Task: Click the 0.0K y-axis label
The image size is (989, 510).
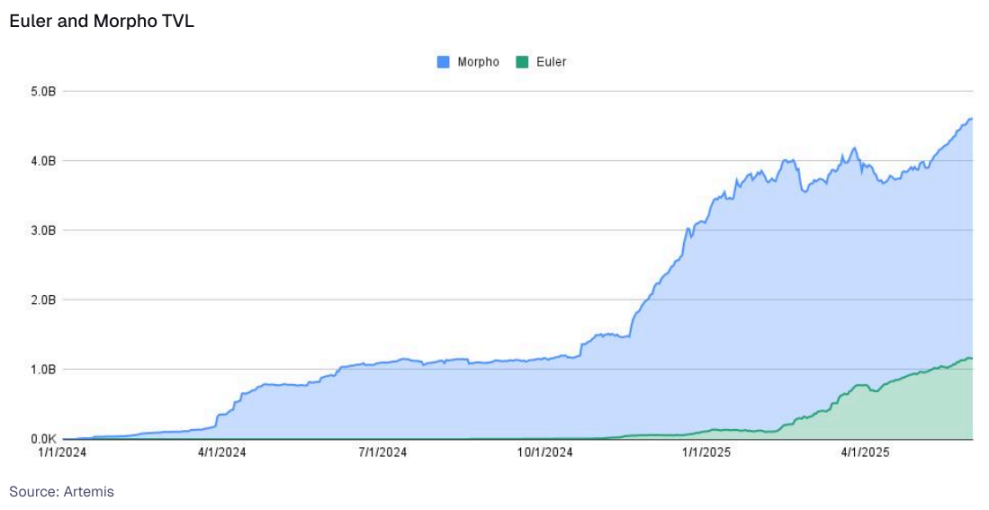Action: coord(44,439)
